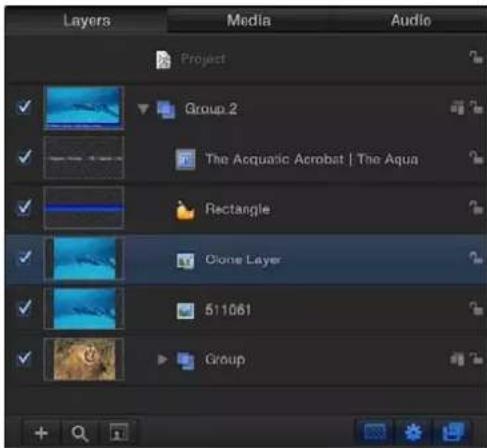The image size is (487, 448).
Task: Select The Acquatic Acrobat text layer name
Action: tap(312, 159)
